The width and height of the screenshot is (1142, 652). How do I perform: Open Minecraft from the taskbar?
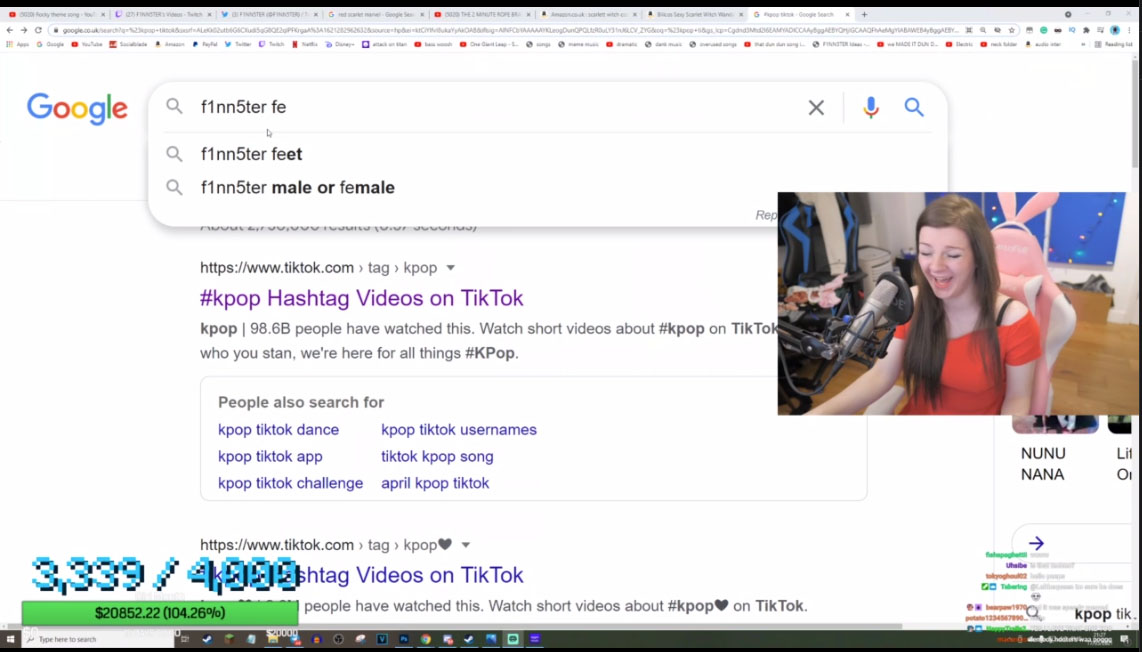(229, 639)
